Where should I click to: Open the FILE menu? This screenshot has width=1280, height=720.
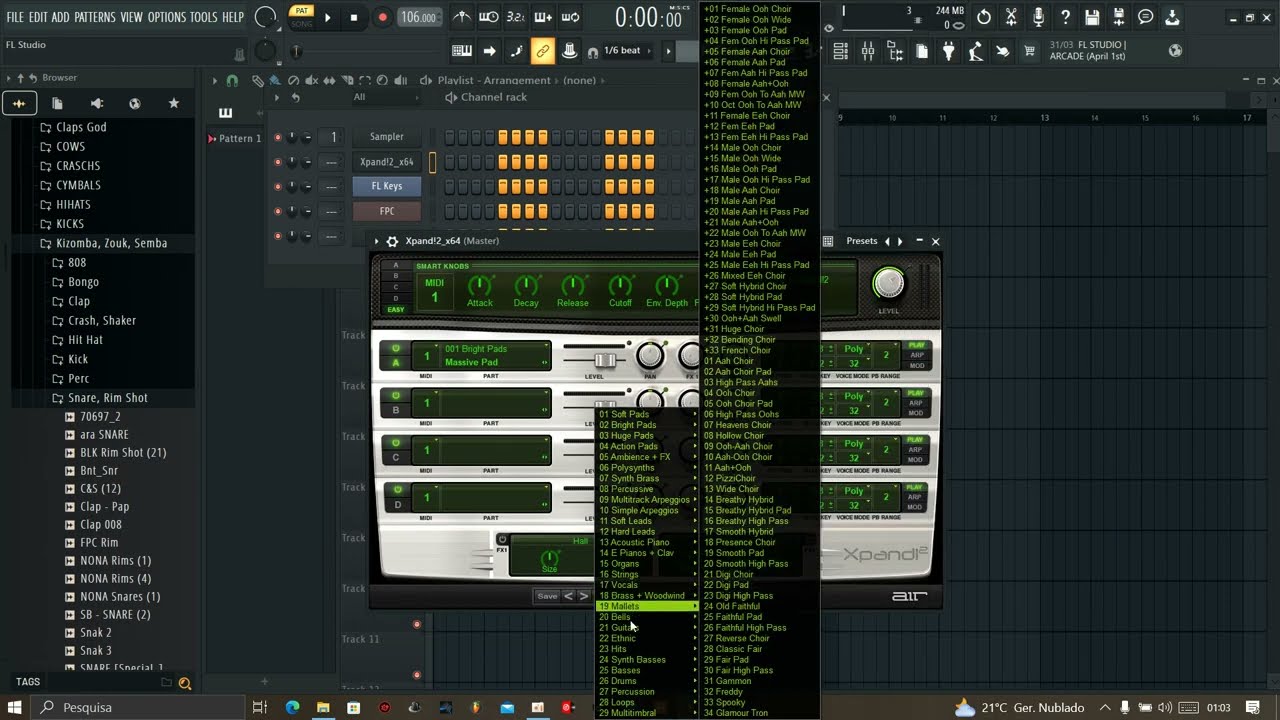click(15, 17)
